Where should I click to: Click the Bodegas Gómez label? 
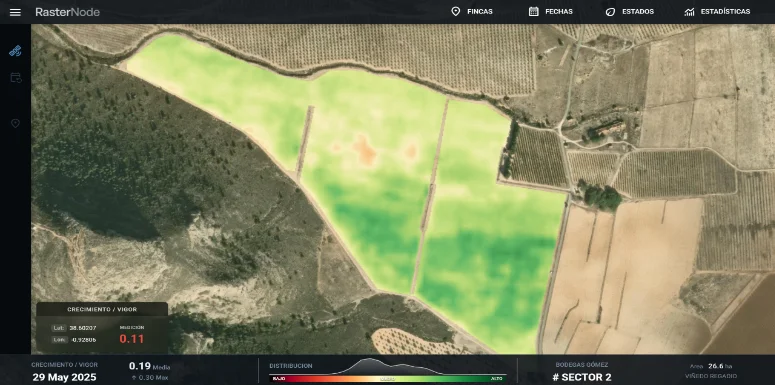[582, 365]
